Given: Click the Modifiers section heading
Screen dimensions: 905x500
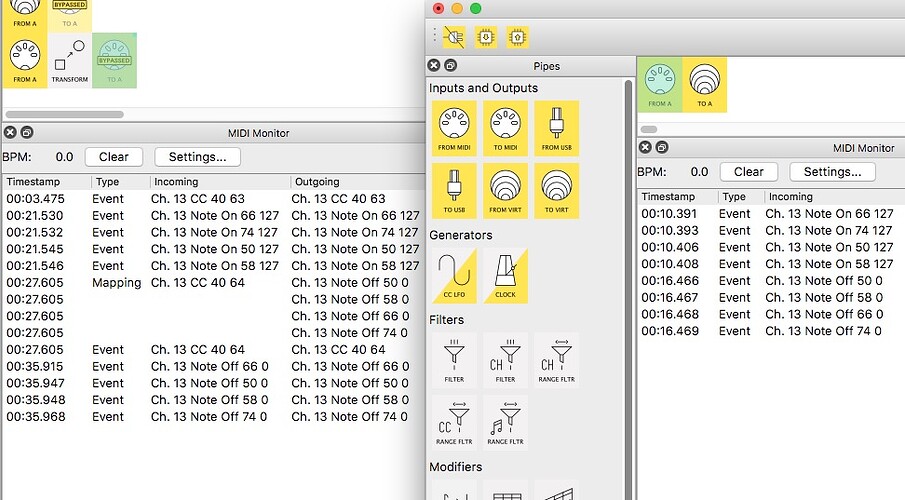Looking at the screenshot, I should tap(455, 467).
